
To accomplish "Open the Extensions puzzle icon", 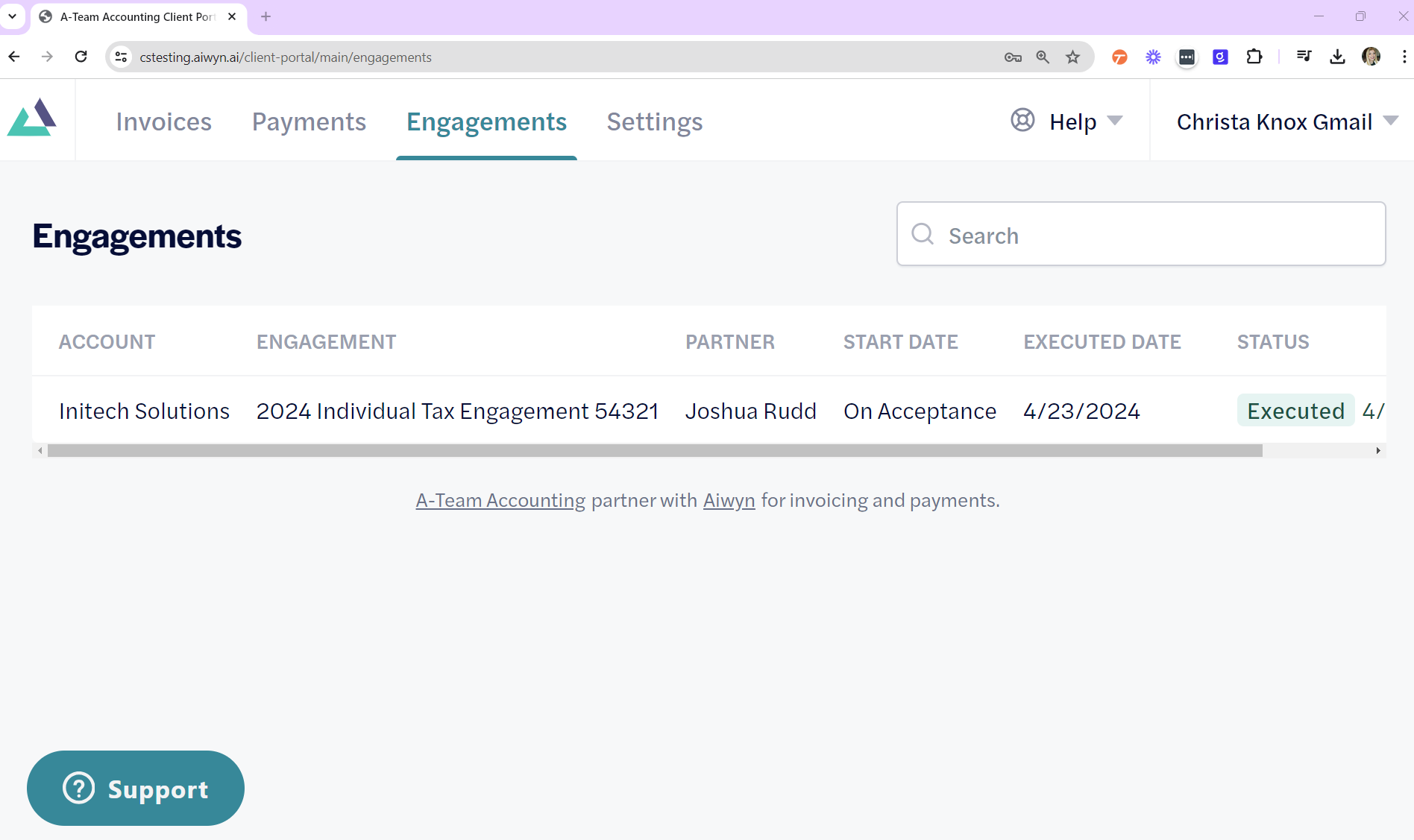I will [1254, 57].
